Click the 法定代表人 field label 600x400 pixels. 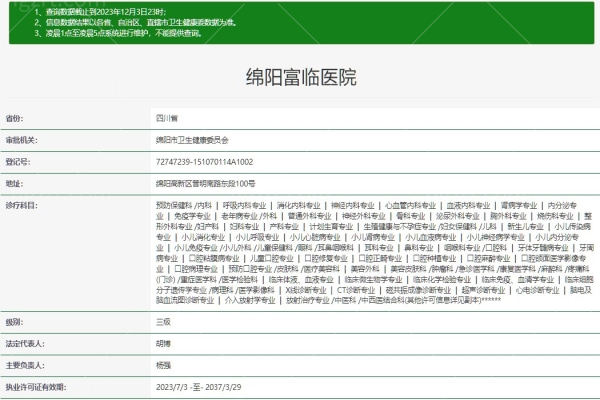25,344
